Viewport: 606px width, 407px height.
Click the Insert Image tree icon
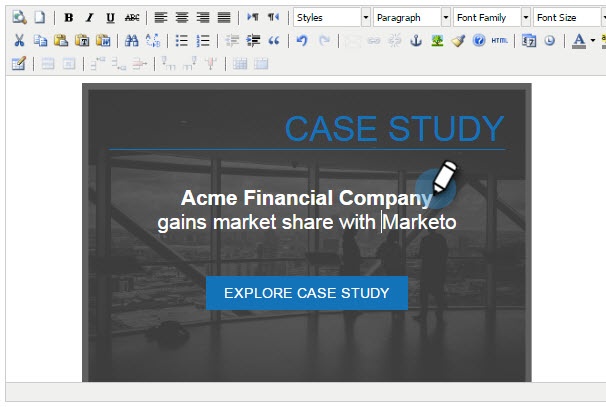click(437, 40)
